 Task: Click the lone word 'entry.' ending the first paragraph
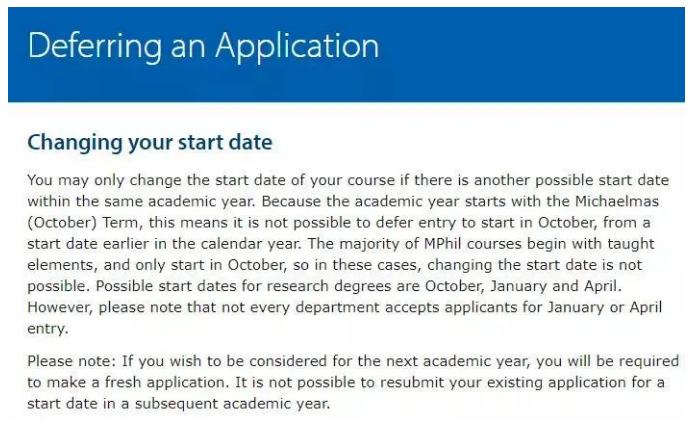coord(48,329)
